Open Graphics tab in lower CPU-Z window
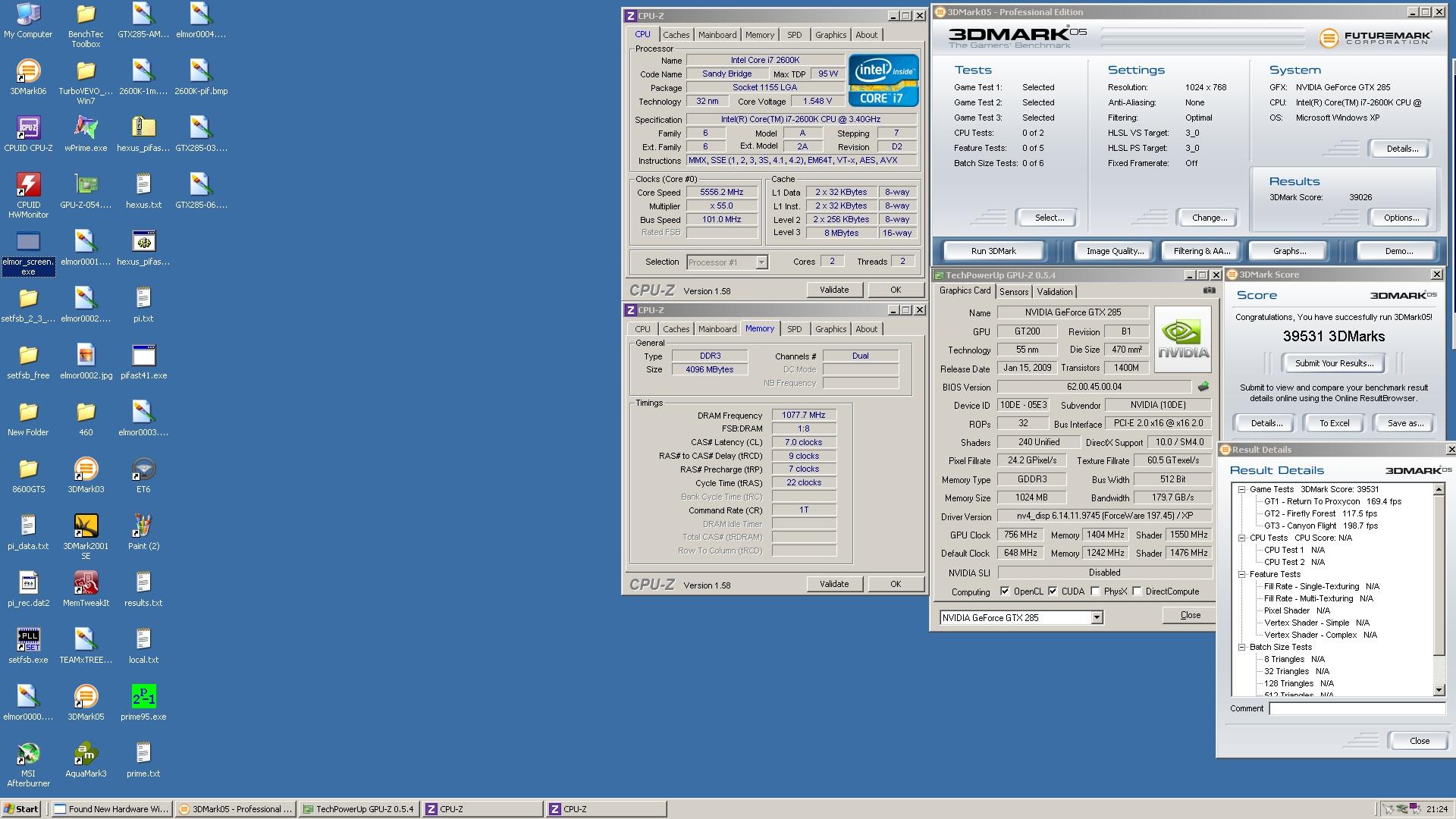1456x819 pixels. pos(830,329)
